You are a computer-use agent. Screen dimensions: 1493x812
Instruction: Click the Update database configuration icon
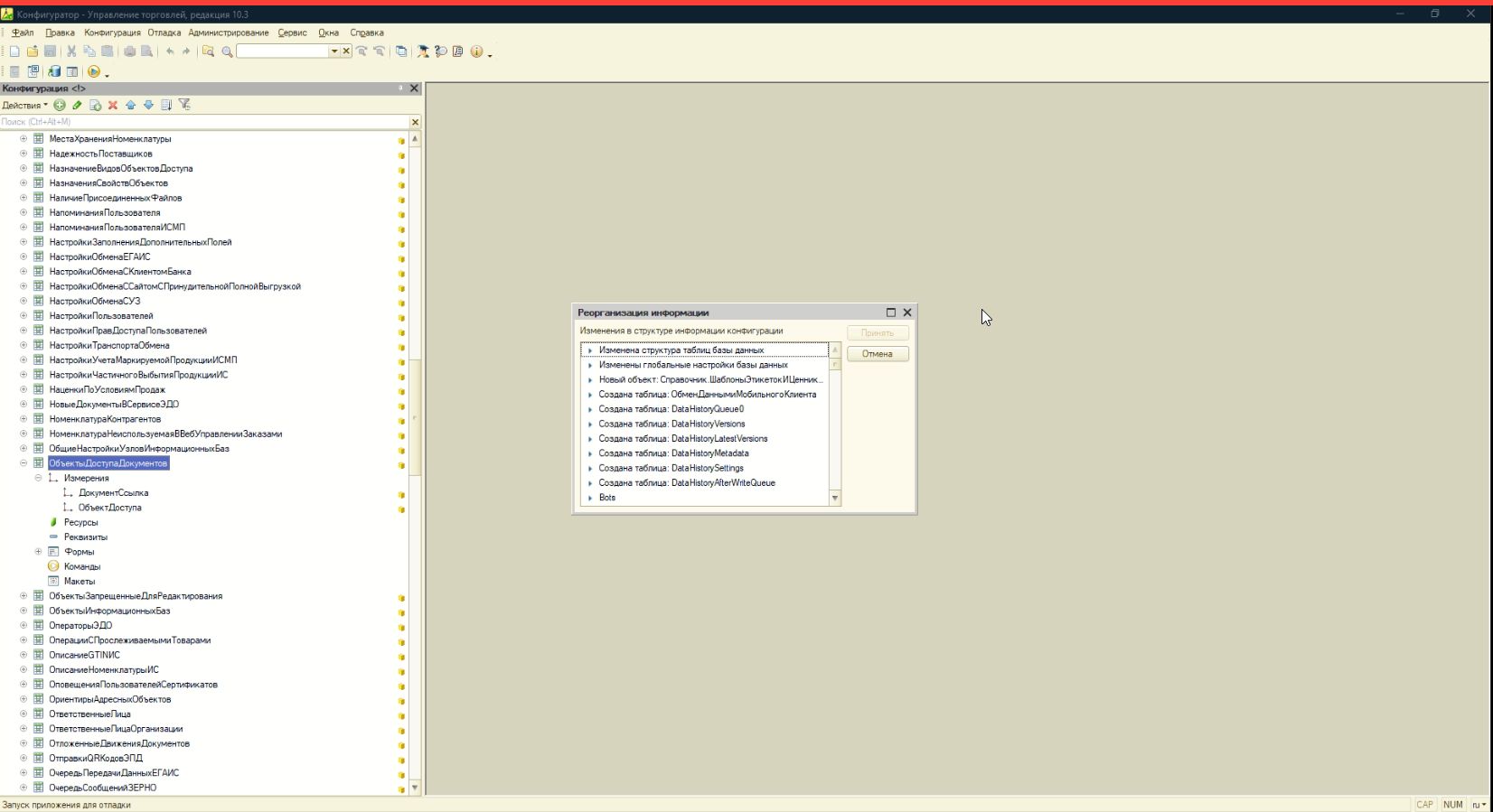[x=54, y=71]
